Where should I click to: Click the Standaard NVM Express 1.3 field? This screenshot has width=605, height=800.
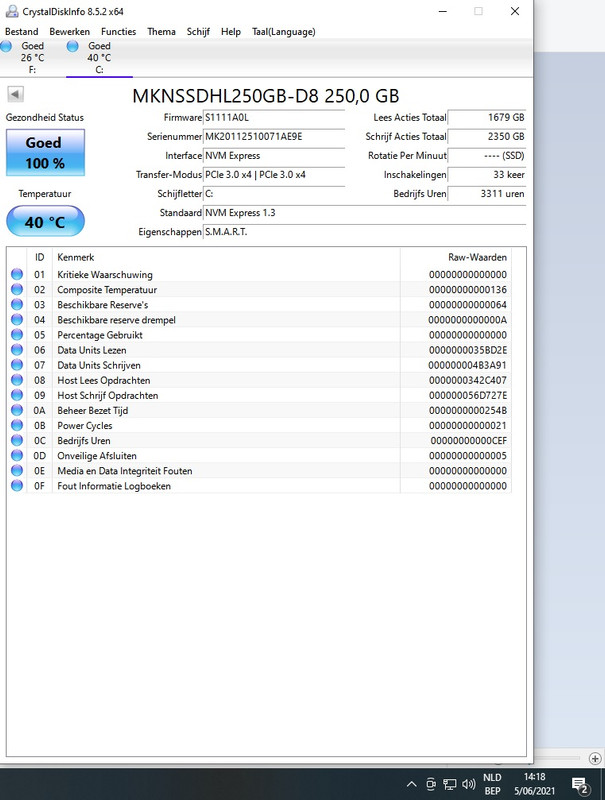[x=364, y=213]
